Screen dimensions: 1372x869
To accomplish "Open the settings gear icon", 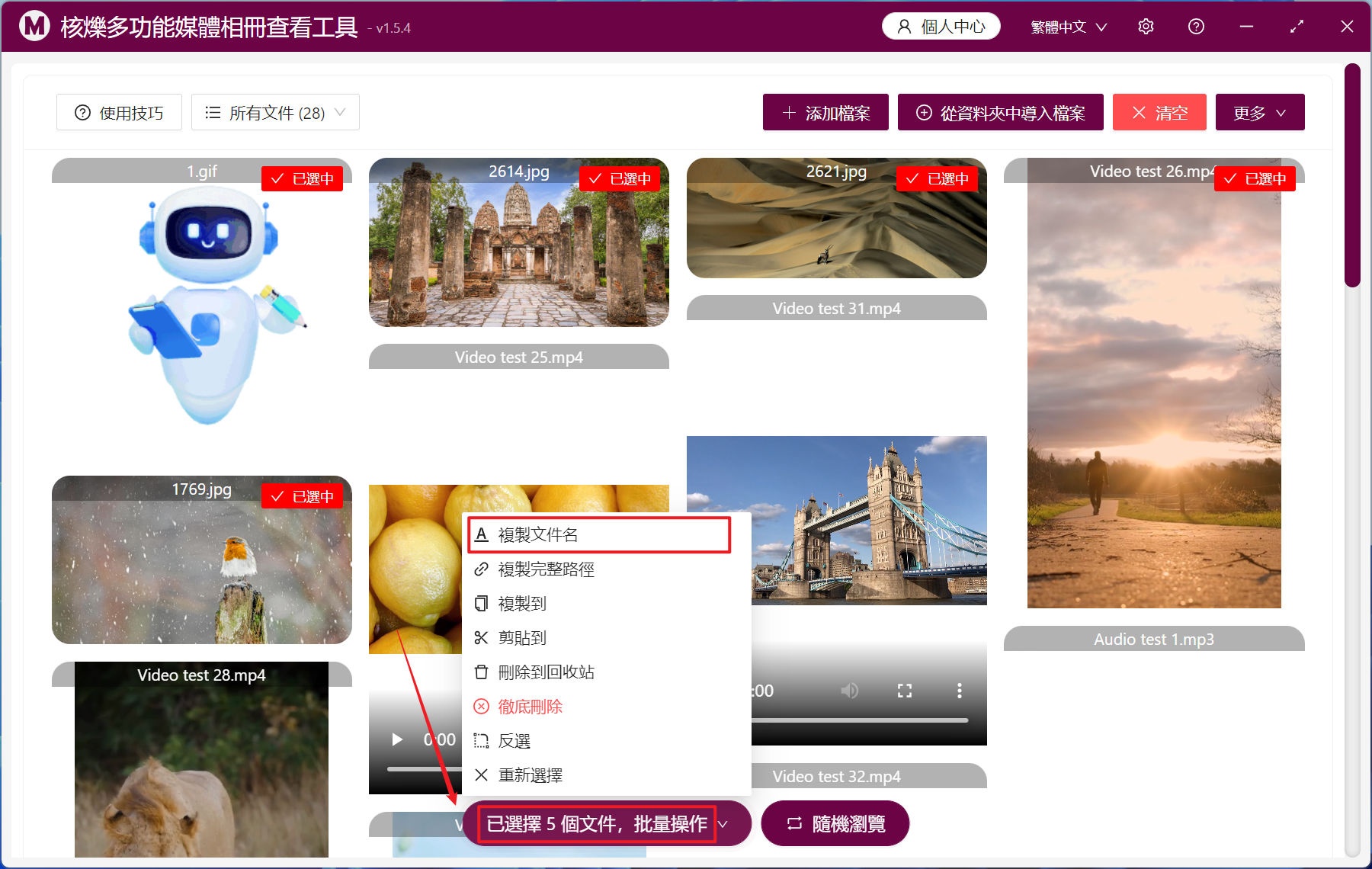I will point(1146,27).
